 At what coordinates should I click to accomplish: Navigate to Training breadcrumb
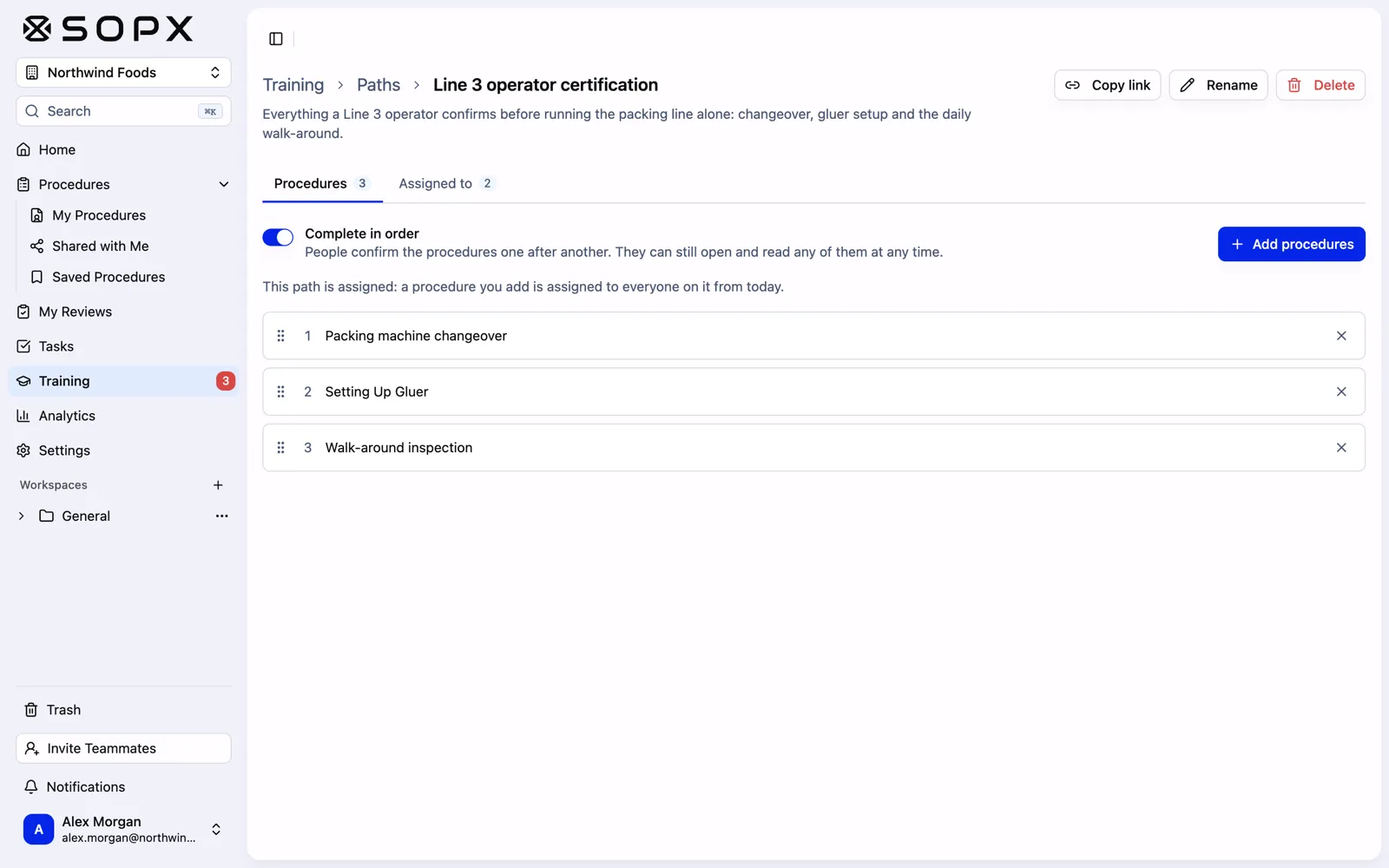(x=293, y=85)
